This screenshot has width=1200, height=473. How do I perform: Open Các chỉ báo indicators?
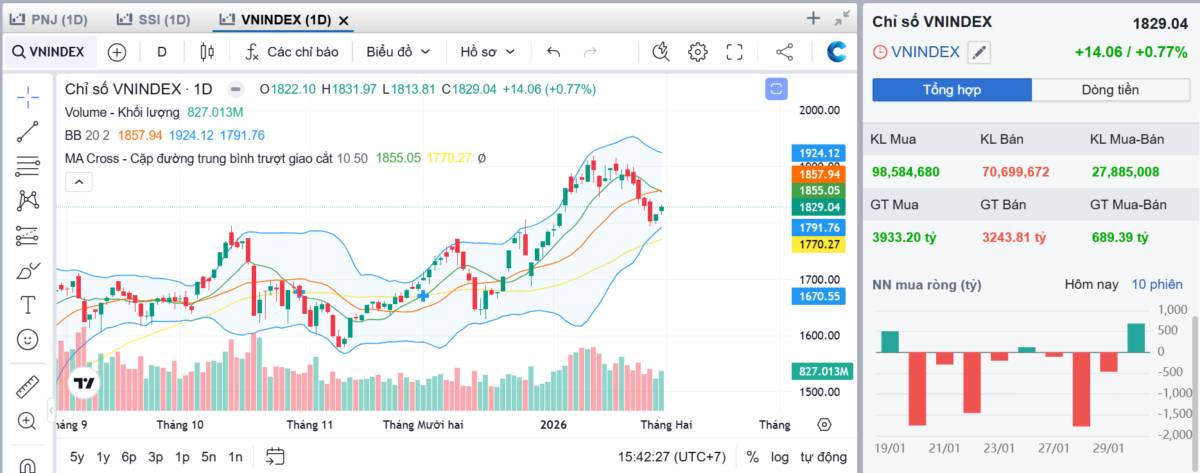click(292, 52)
